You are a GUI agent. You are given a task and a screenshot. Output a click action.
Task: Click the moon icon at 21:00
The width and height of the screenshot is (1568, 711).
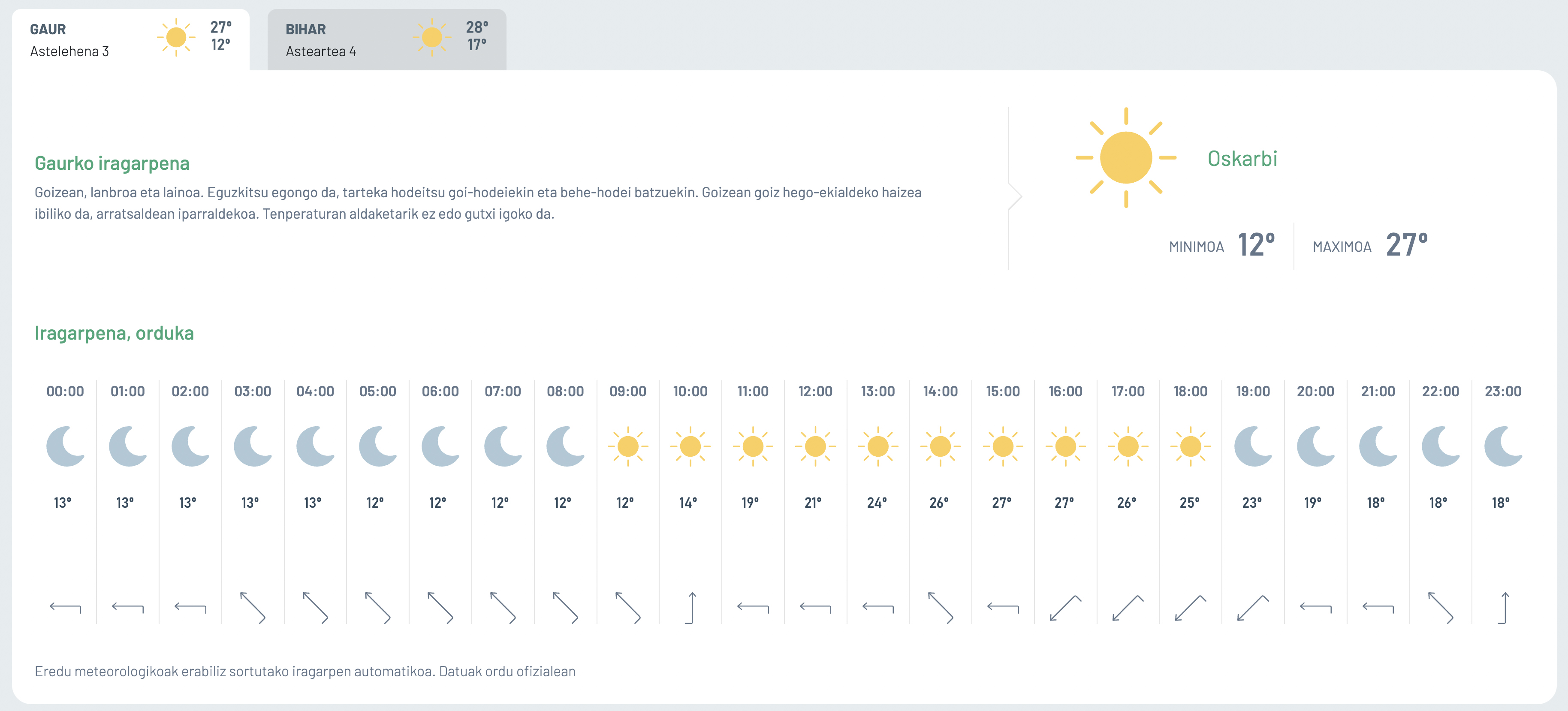point(1378,446)
